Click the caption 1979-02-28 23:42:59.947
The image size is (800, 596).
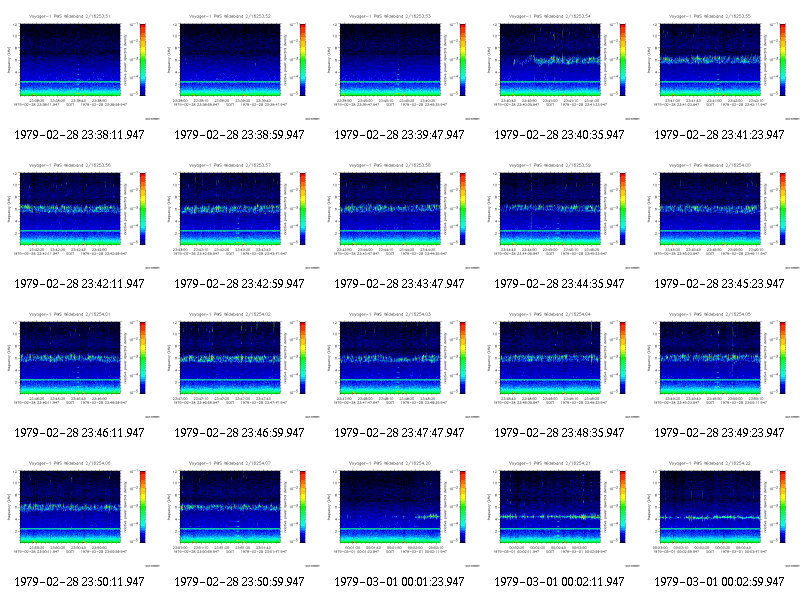tap(239, 284)
